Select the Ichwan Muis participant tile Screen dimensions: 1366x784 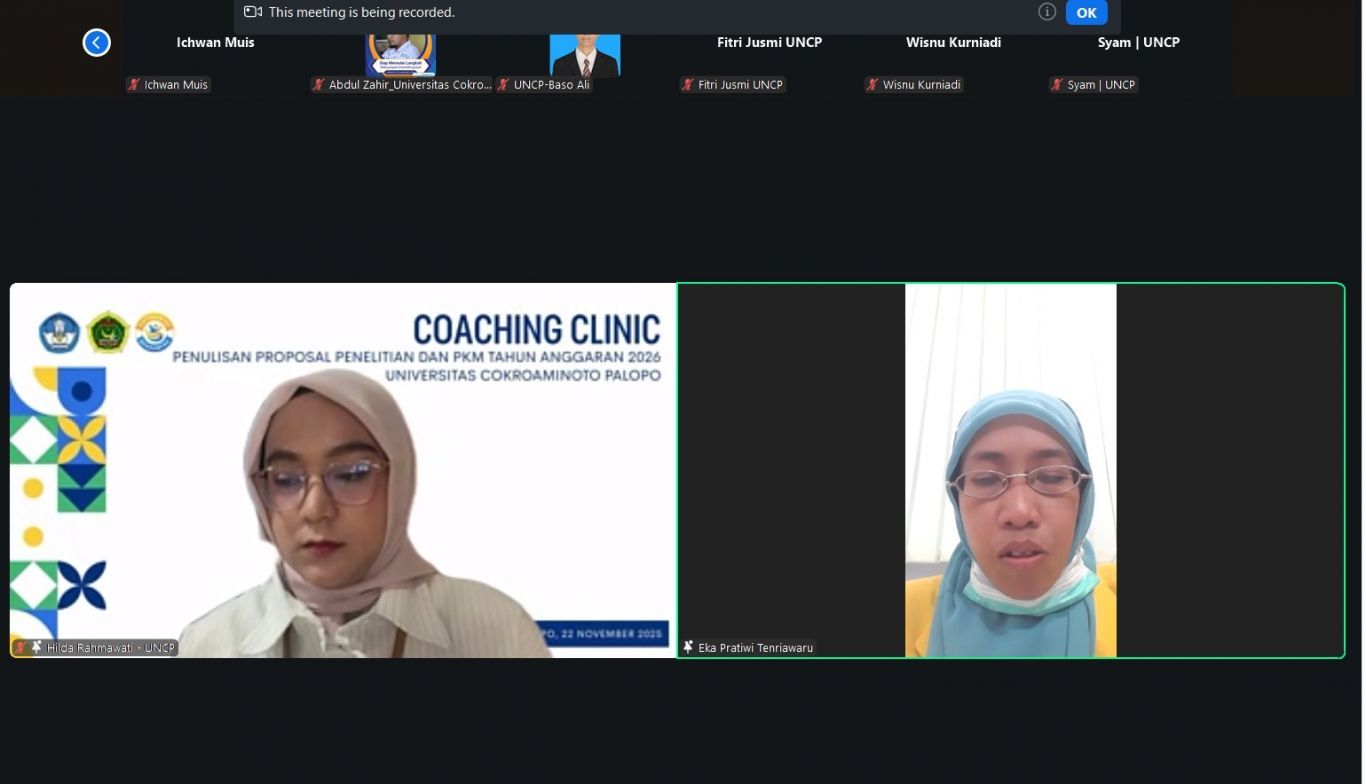point(215,50)
